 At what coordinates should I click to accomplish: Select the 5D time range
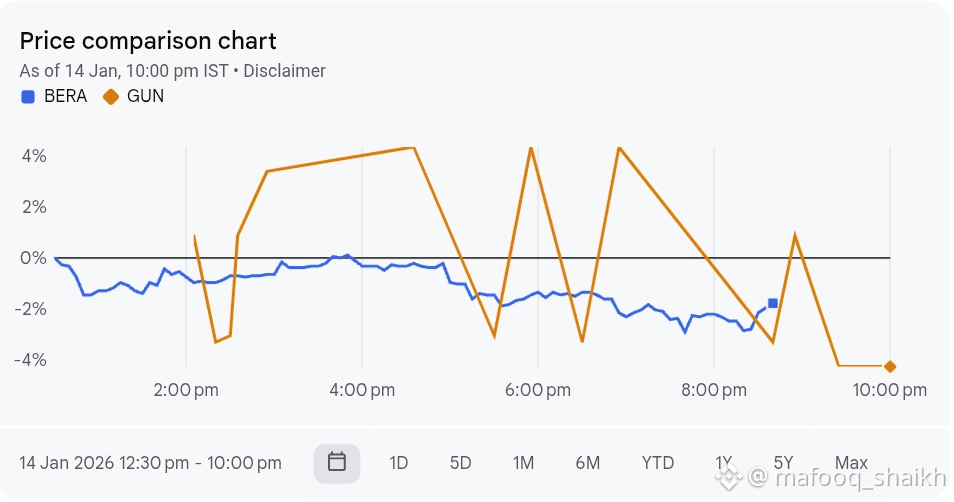coord(460,463)
